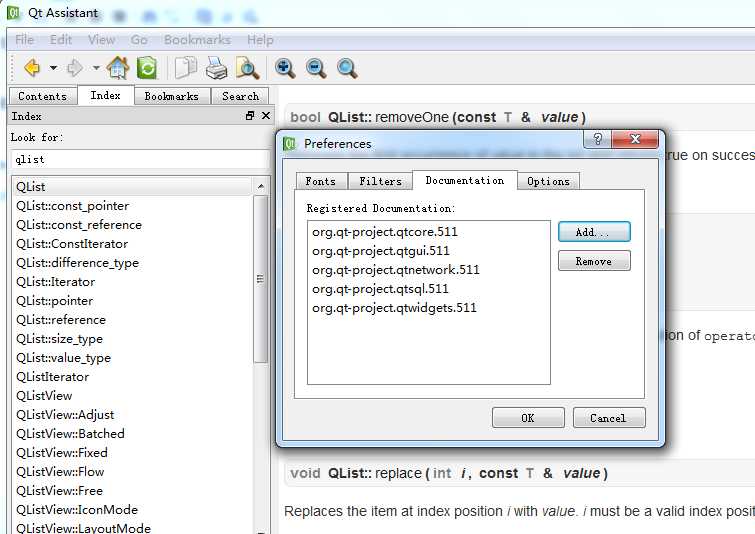Viewport: 755px width, 534px height.
Task: Close the Preferences dialog with X
Action: coord(635,139)
